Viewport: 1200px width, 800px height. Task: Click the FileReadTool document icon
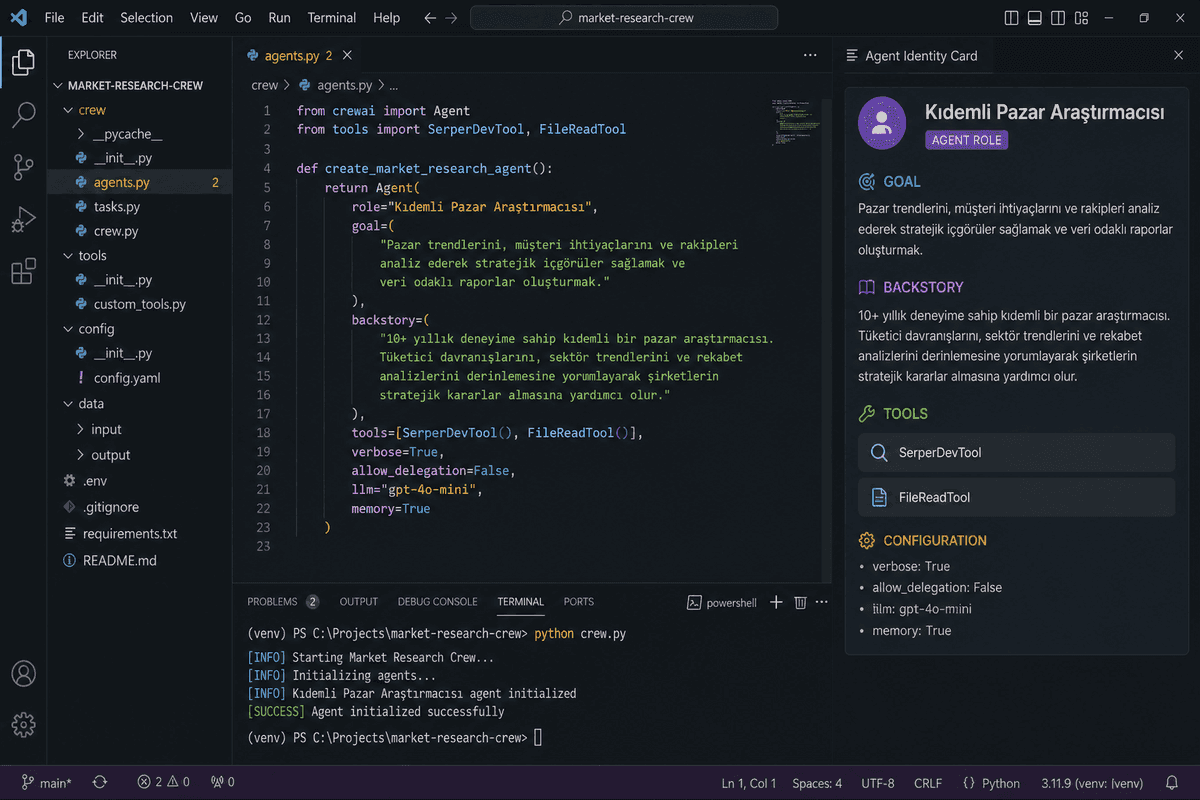coord(879,497)
